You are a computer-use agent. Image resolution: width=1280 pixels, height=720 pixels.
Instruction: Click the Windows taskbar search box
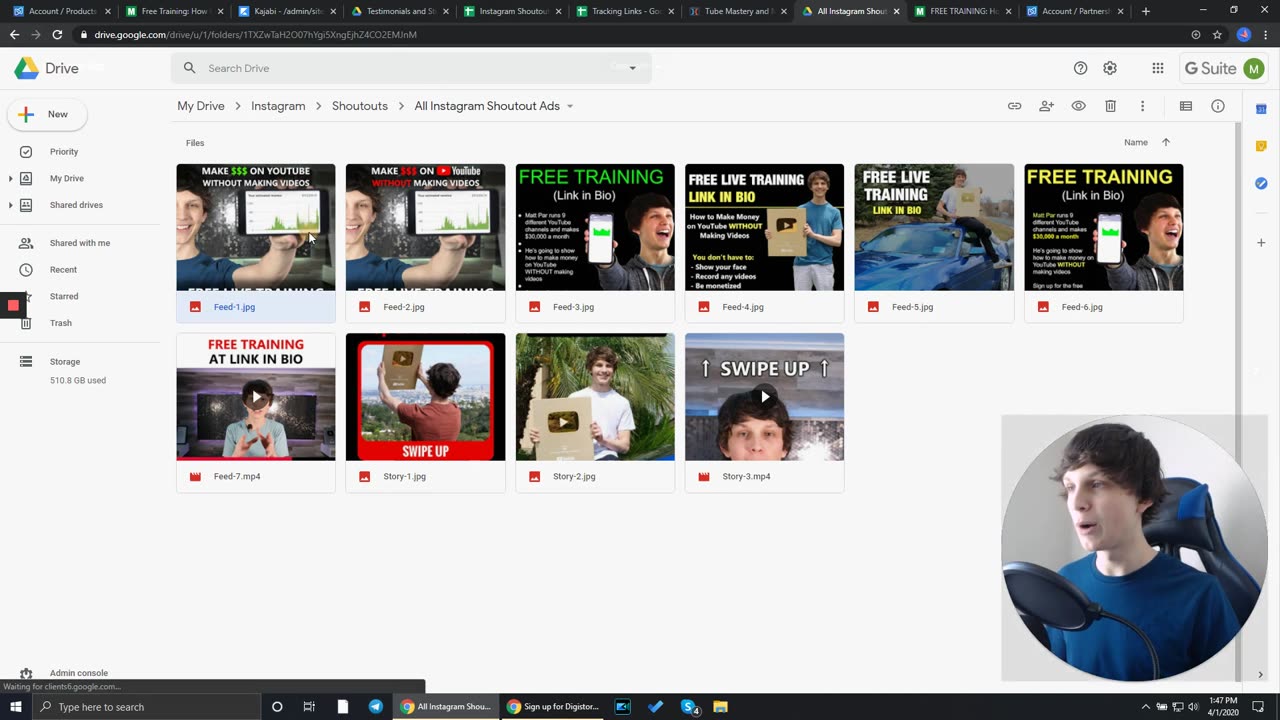coord(145,707)
